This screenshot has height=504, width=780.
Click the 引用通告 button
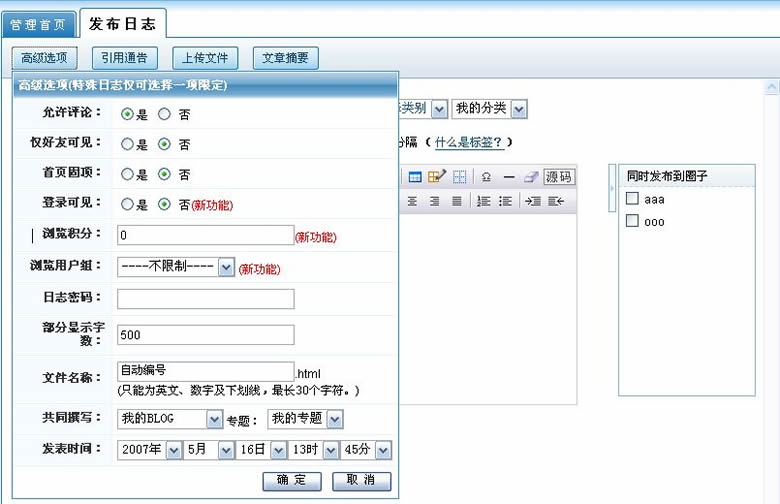tap(124, 58)
